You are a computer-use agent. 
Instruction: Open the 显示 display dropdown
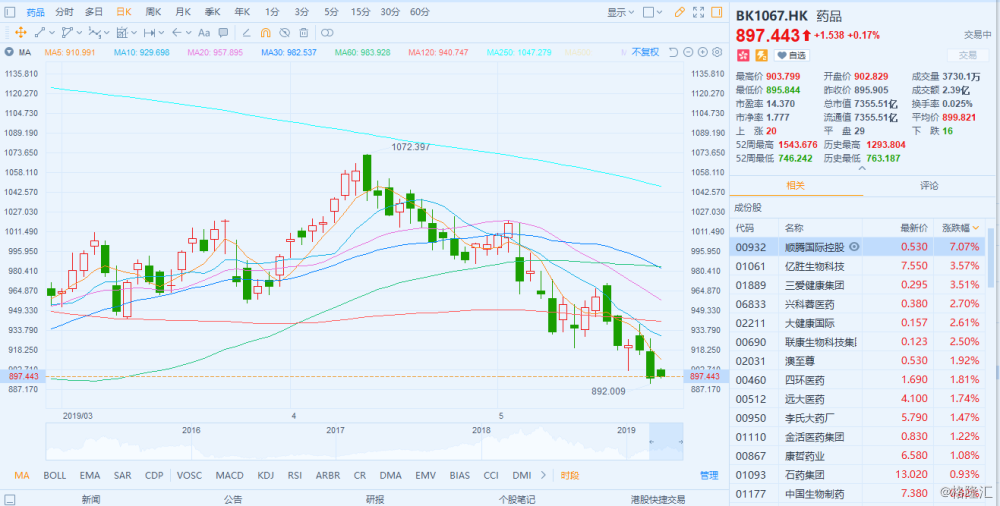point(619,13)
